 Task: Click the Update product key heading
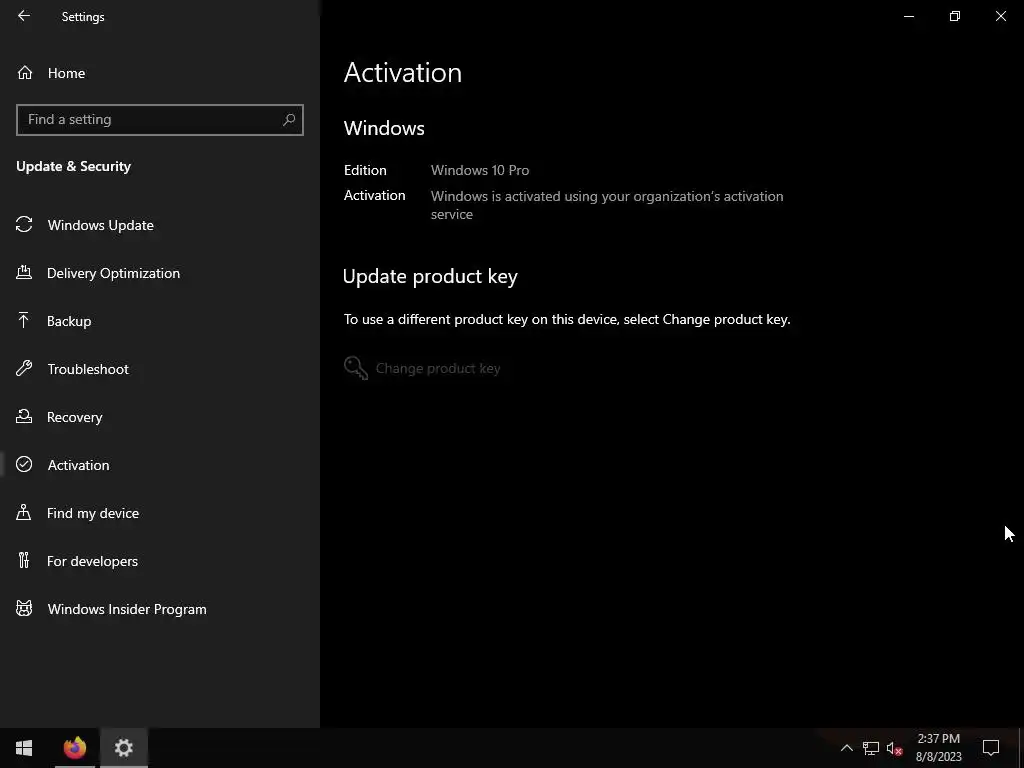[x=430, y=276]
